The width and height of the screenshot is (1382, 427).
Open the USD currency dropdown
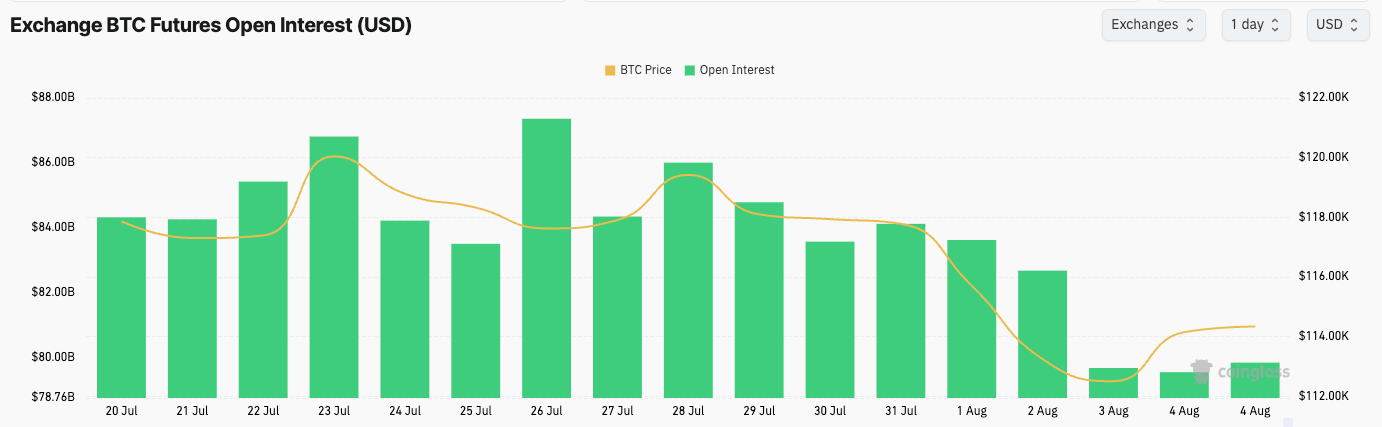1337,25
